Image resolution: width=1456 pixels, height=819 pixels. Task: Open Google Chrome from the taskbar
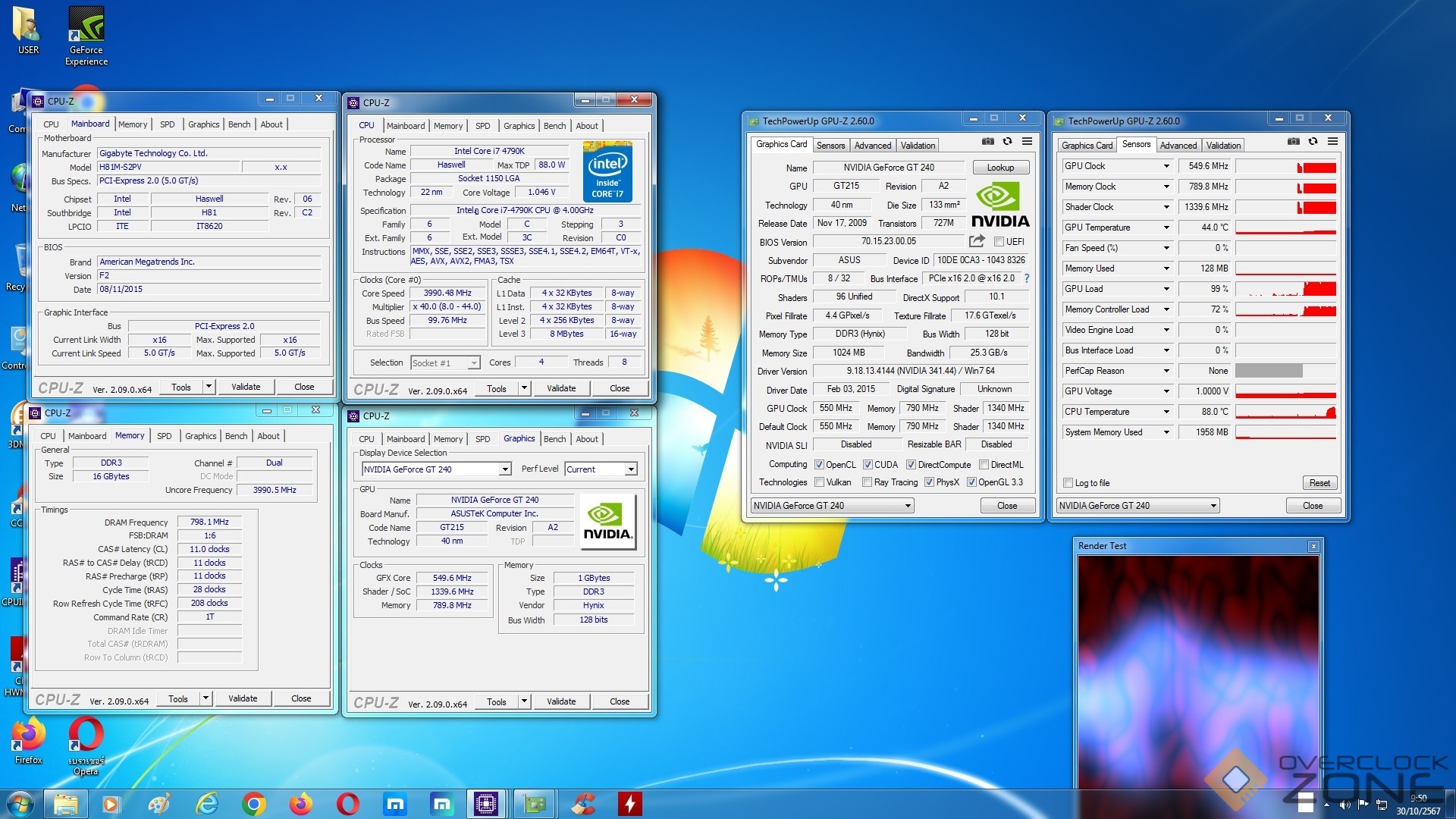pyautogui.click(x=254, y=804)
